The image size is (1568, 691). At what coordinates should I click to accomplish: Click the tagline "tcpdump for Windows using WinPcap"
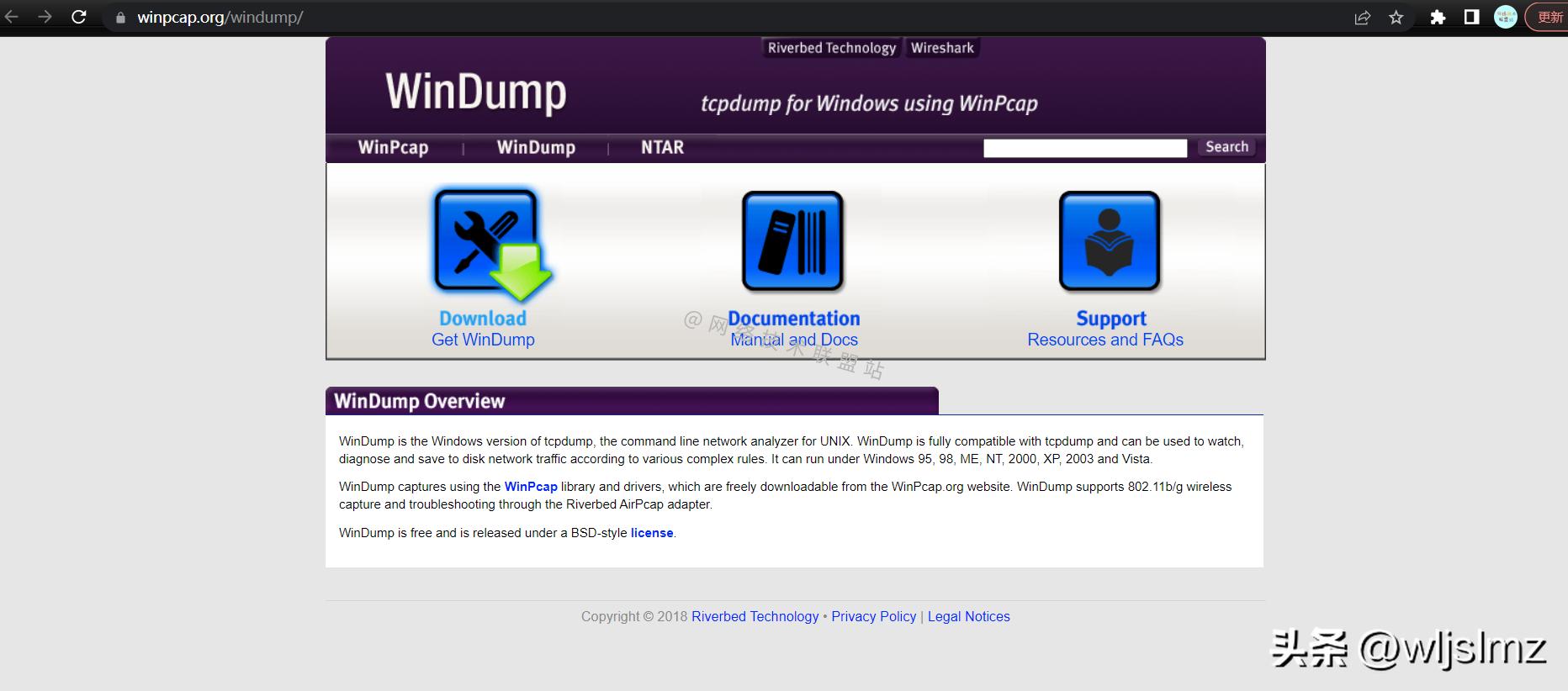[869, 103]
